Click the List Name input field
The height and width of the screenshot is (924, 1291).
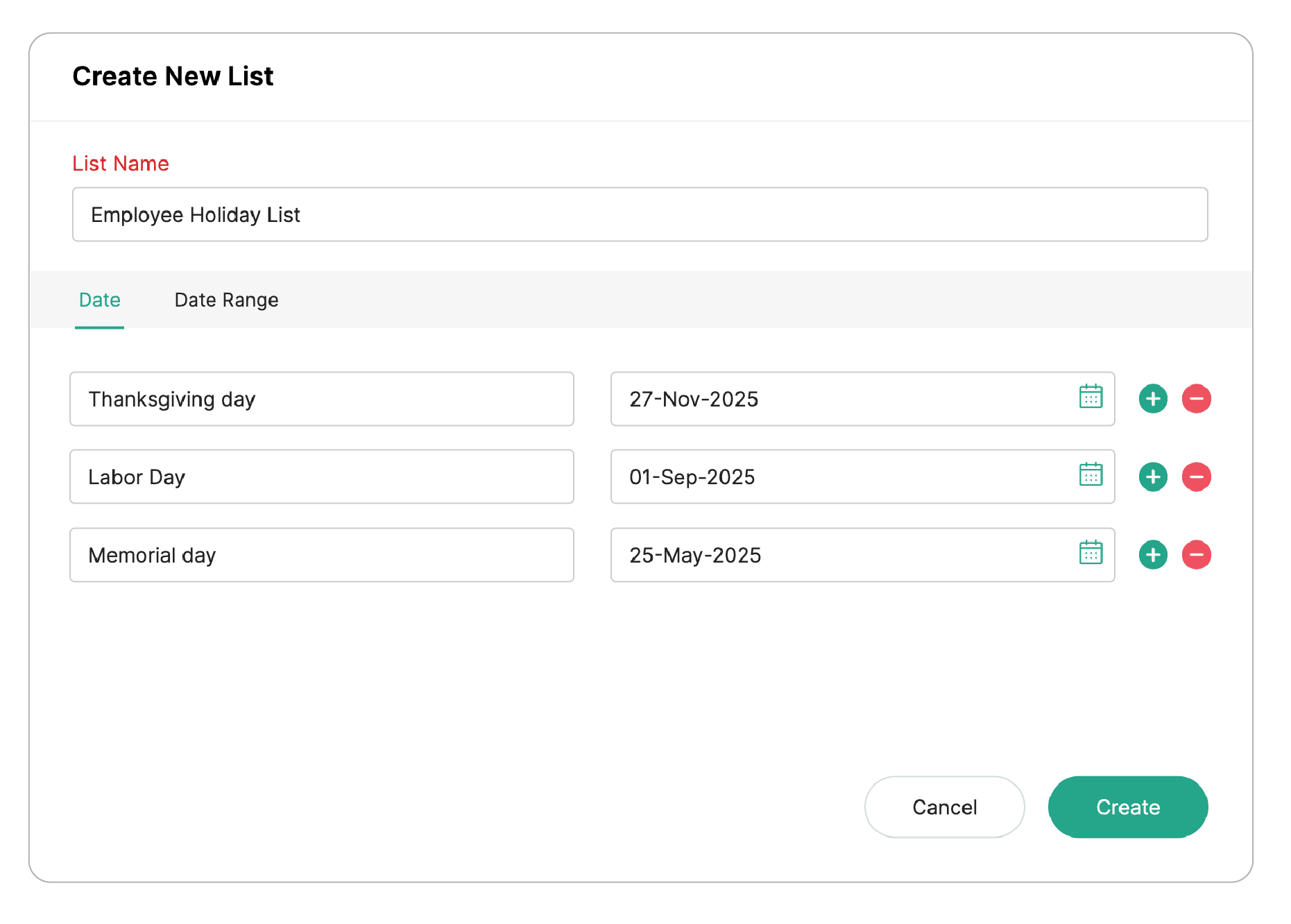(x=640, y=214)
